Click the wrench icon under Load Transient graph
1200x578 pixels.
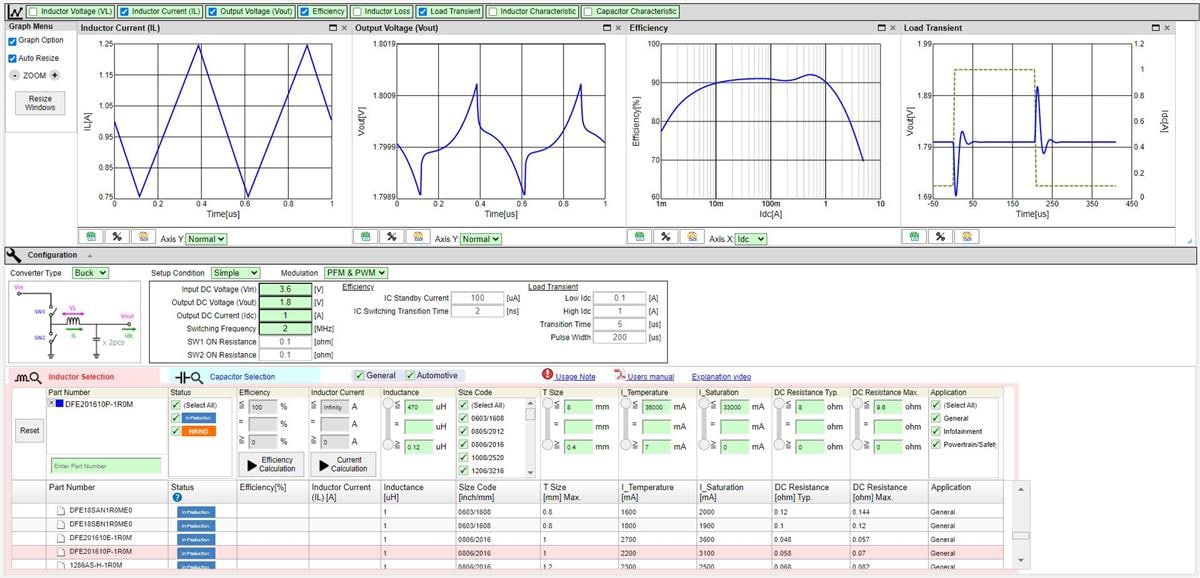pyautogui.click(x=940, y=236)
